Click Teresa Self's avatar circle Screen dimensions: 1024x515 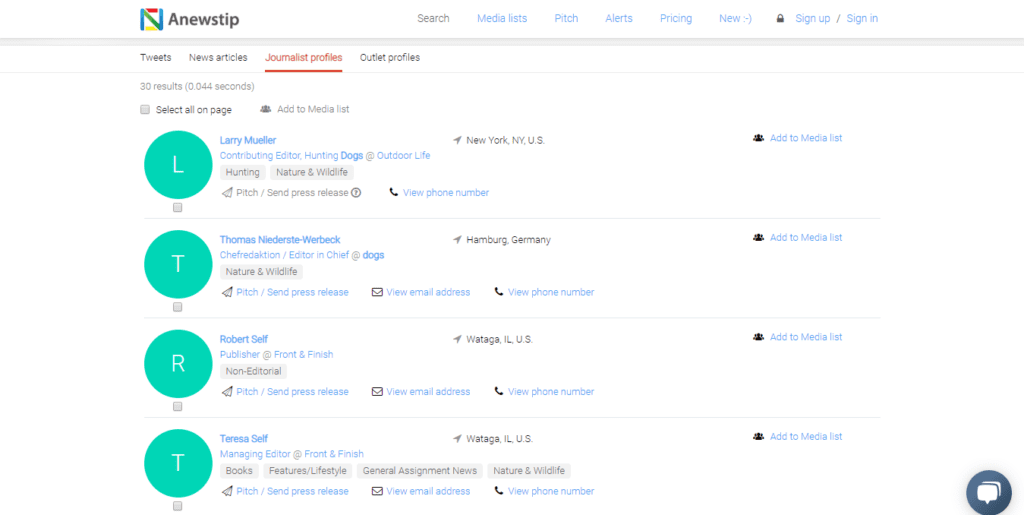point(178,463)
